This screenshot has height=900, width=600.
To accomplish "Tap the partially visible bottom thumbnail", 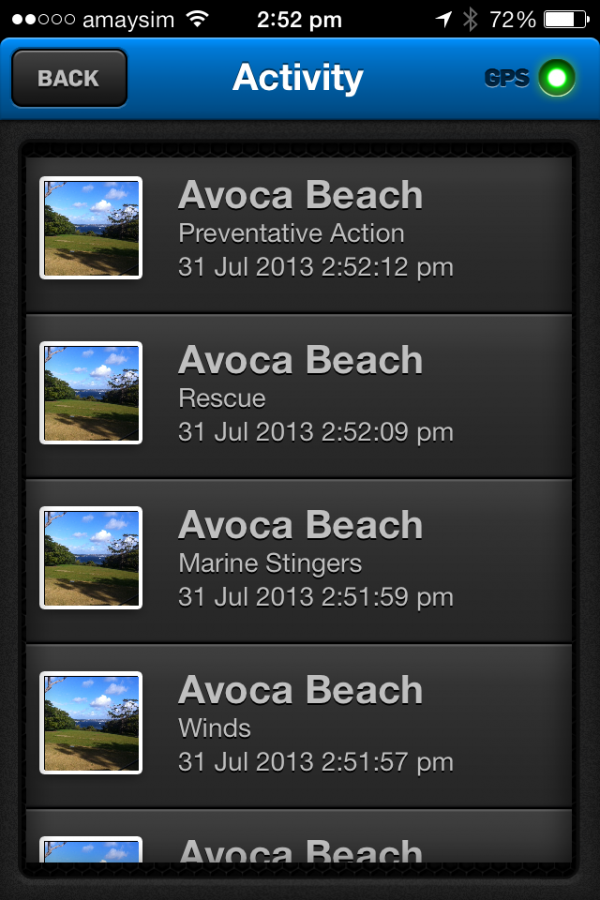I will click(91, 849).
